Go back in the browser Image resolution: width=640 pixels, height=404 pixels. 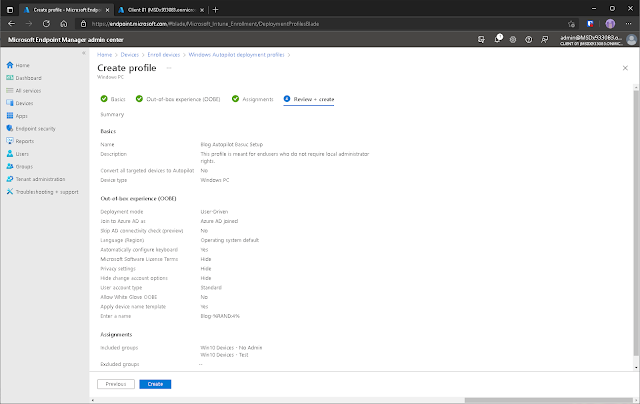coord(11,24)
